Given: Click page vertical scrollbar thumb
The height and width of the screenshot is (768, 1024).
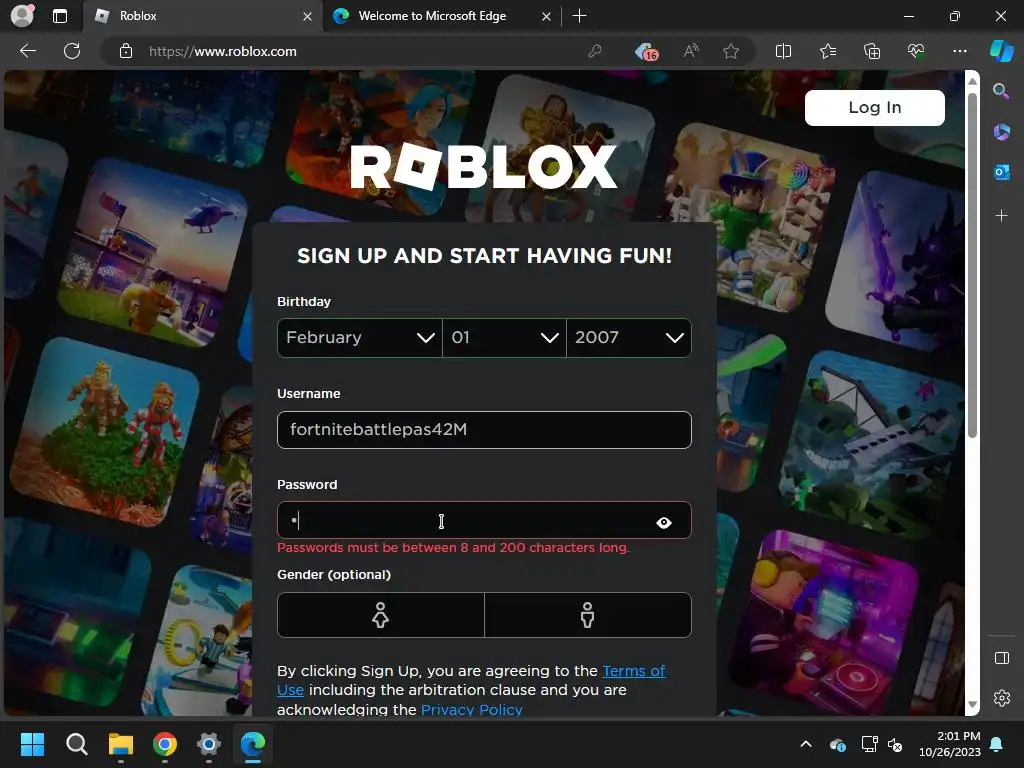Looking at the screenshot, I should 972,266.
